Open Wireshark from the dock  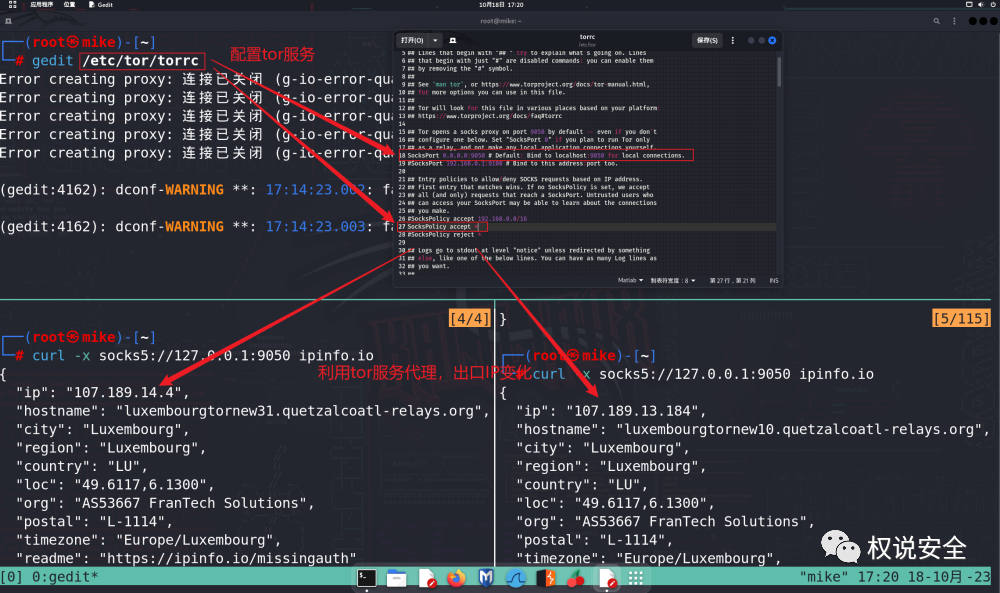coord(516,578)
